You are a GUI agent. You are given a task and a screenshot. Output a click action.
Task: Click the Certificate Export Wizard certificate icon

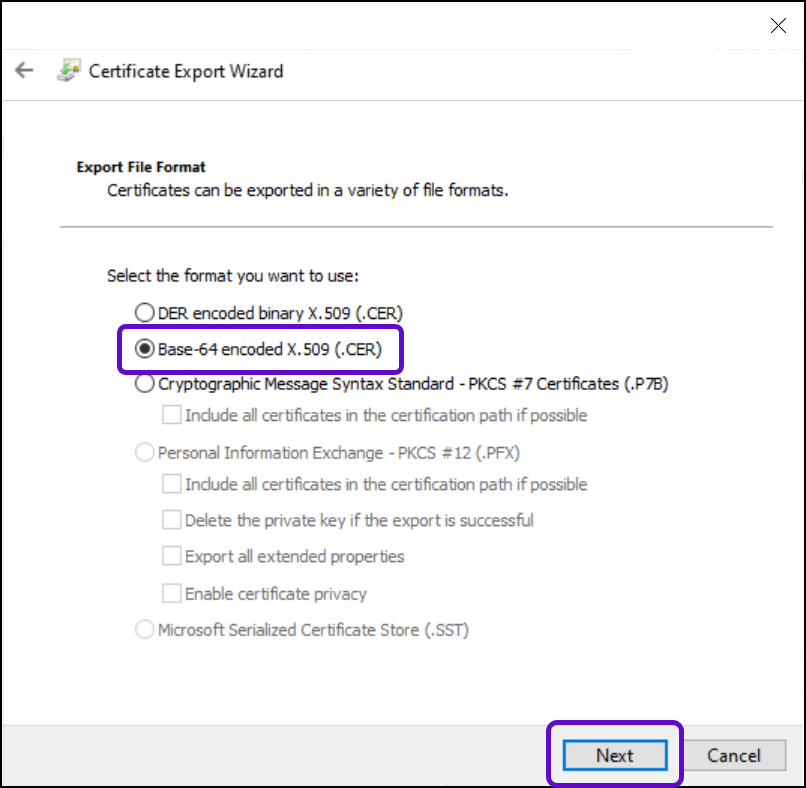click(x=68, y=71)
